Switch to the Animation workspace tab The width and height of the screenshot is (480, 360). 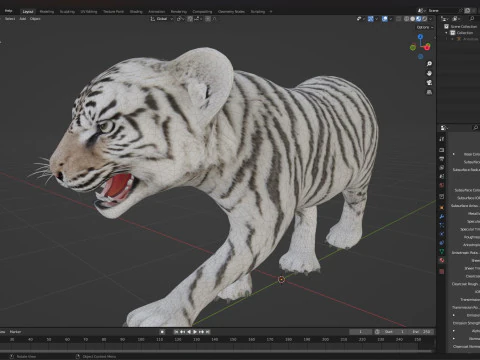coord(156,12)
